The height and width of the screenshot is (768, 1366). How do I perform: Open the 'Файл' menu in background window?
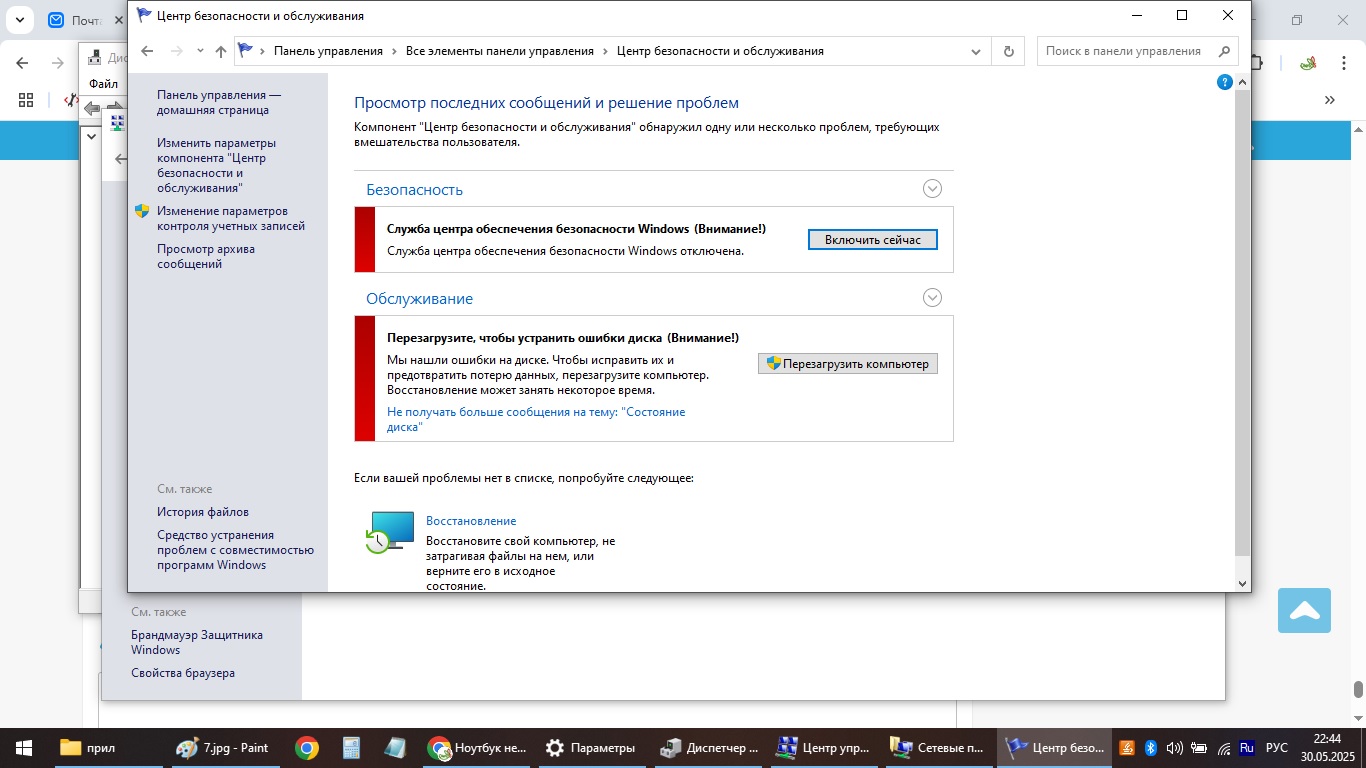pos(103,84)
